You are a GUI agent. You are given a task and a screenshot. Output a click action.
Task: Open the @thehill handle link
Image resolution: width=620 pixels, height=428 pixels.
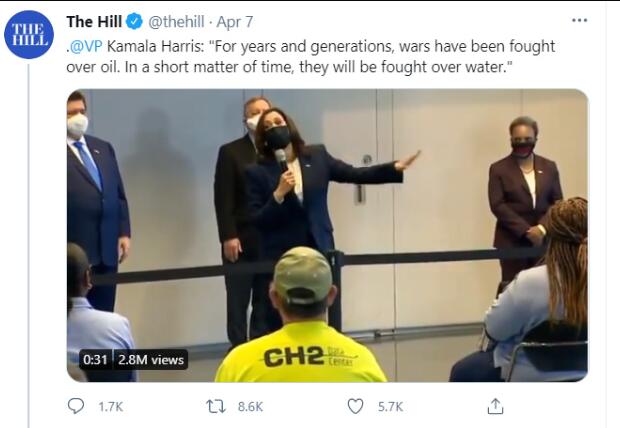click(179, 21)
